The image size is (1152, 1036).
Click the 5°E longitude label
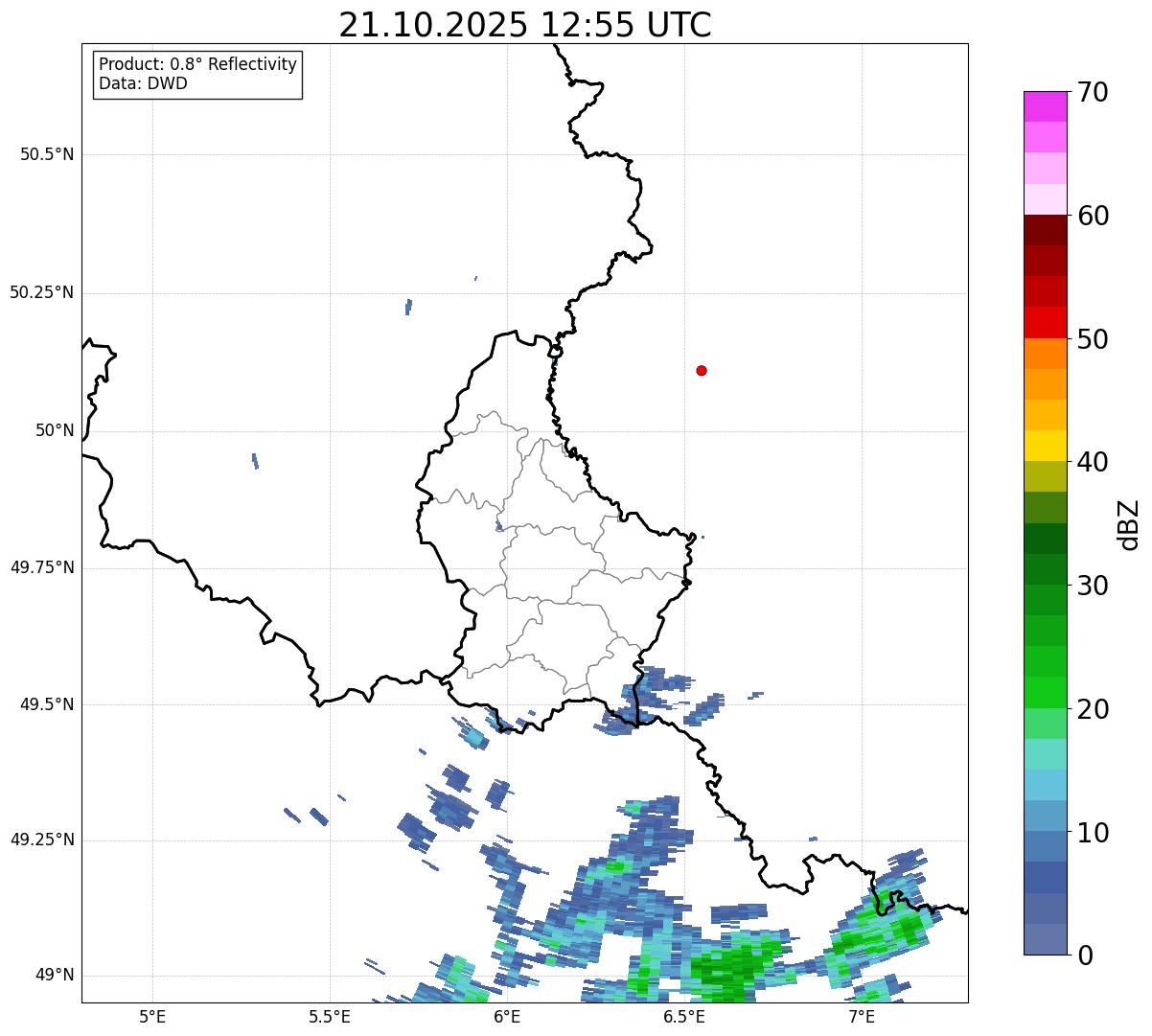tap(152, 1017)
